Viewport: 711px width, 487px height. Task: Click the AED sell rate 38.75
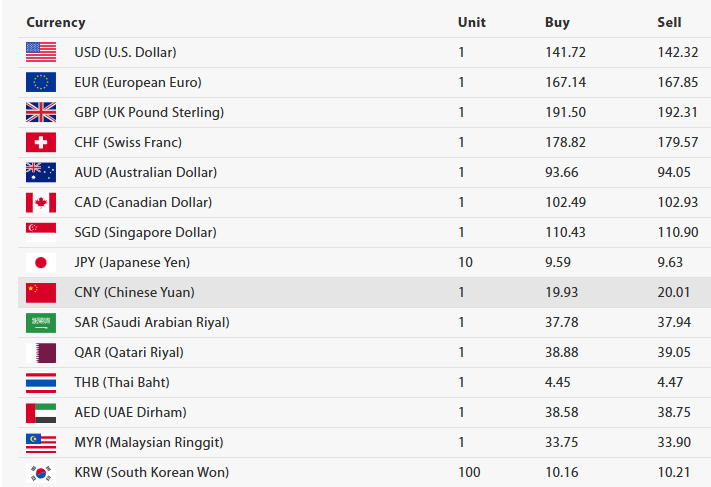pyautogui.click(x=673, y=412)
